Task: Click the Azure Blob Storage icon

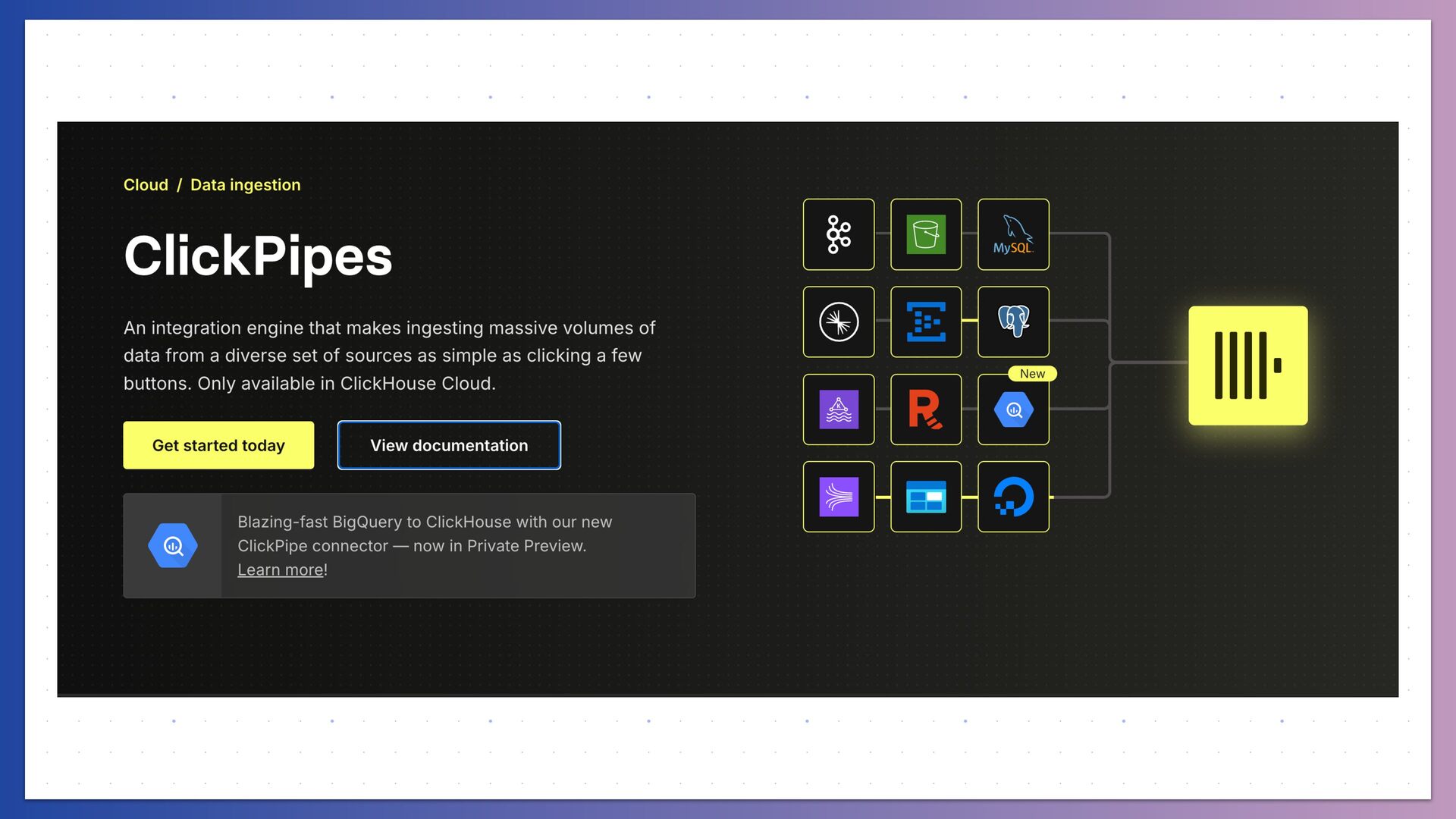Action: pyautogui.click(x=925, y=497)
